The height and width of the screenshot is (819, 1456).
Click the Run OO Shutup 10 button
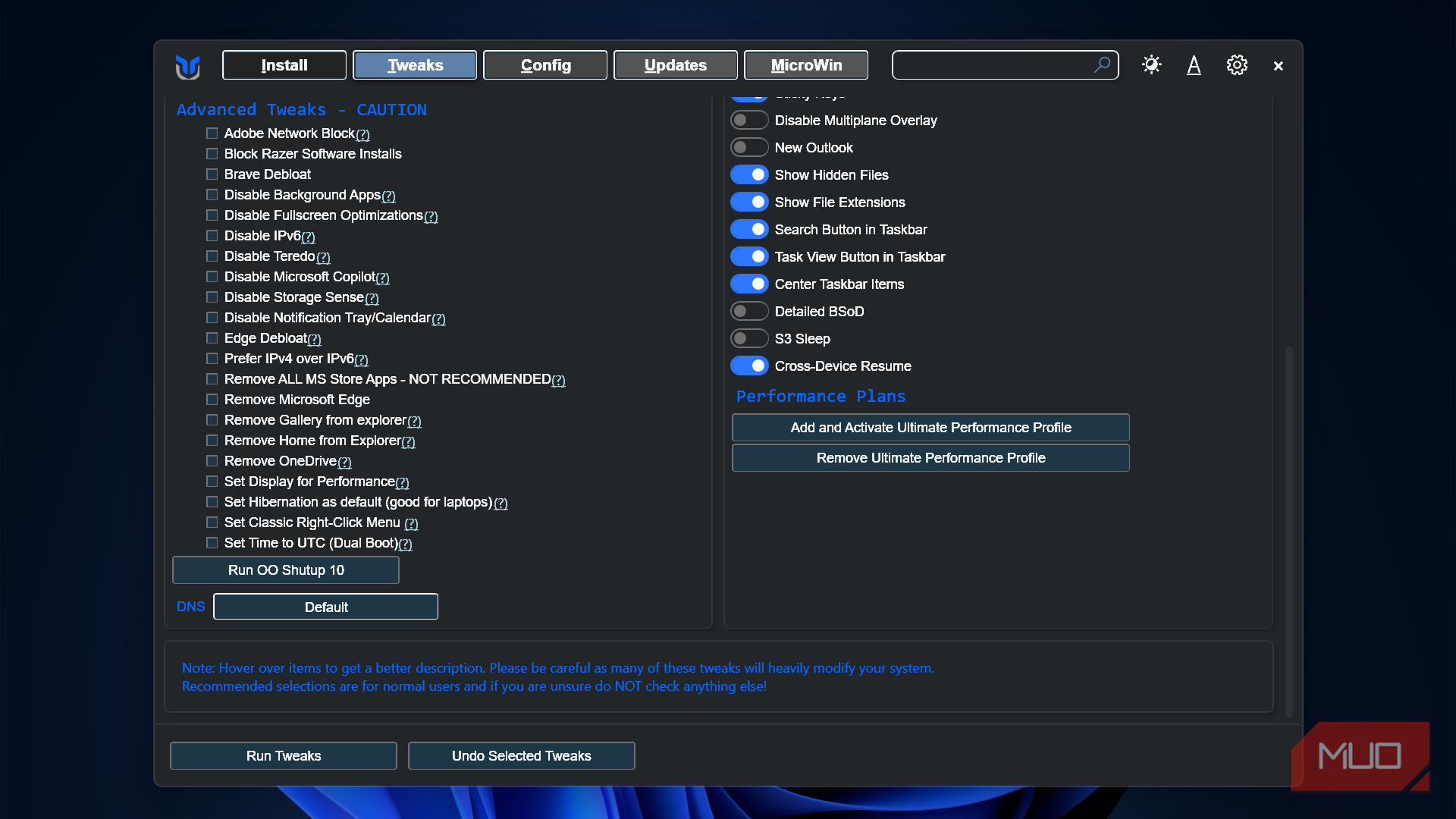(x=286, y=570)
